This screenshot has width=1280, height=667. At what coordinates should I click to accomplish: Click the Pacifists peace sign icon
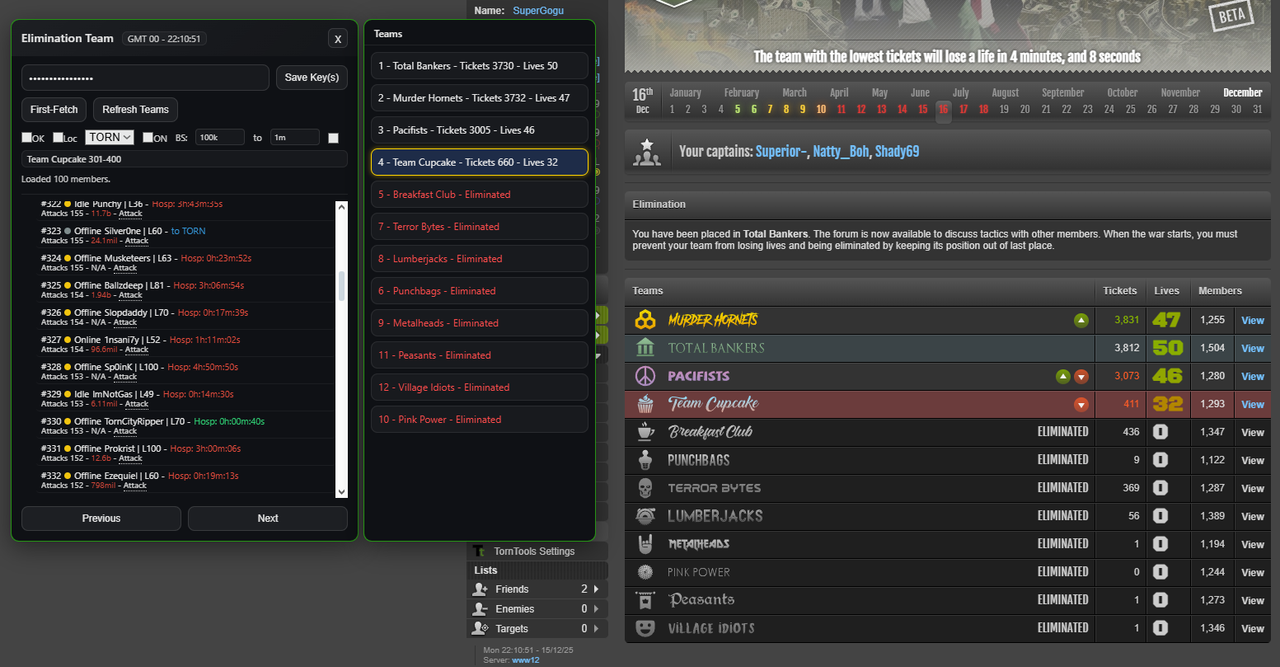point(646,376)
